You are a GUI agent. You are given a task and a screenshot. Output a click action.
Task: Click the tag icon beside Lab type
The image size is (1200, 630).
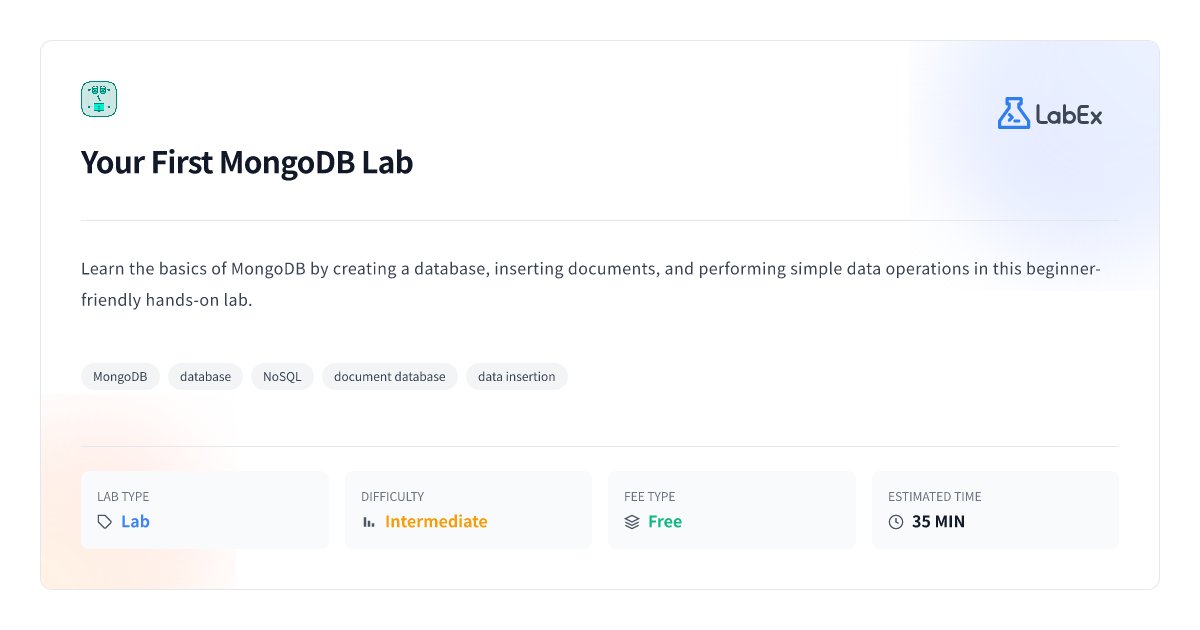click(103, 521)
